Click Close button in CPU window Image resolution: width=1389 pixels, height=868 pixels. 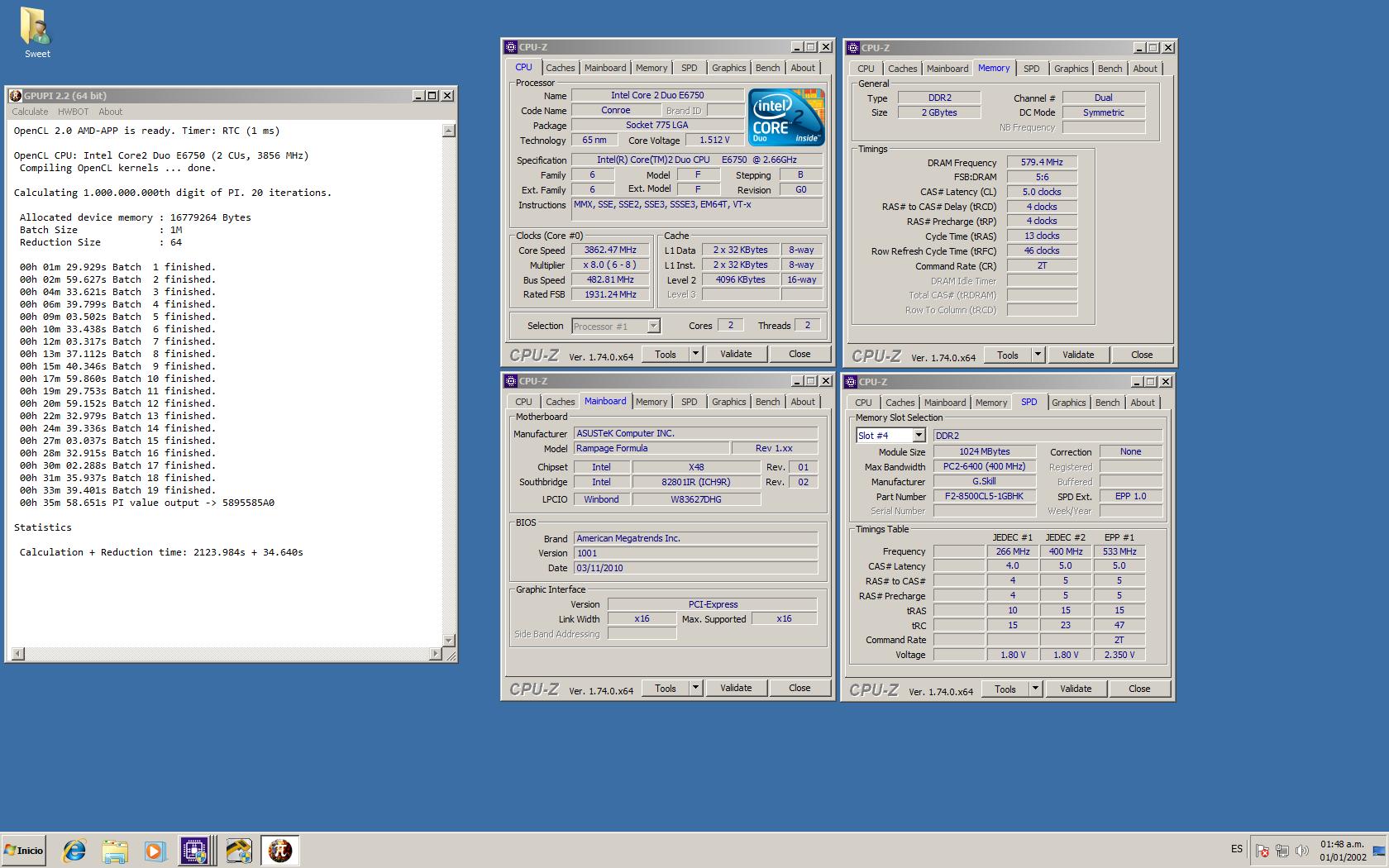(800, 354)
